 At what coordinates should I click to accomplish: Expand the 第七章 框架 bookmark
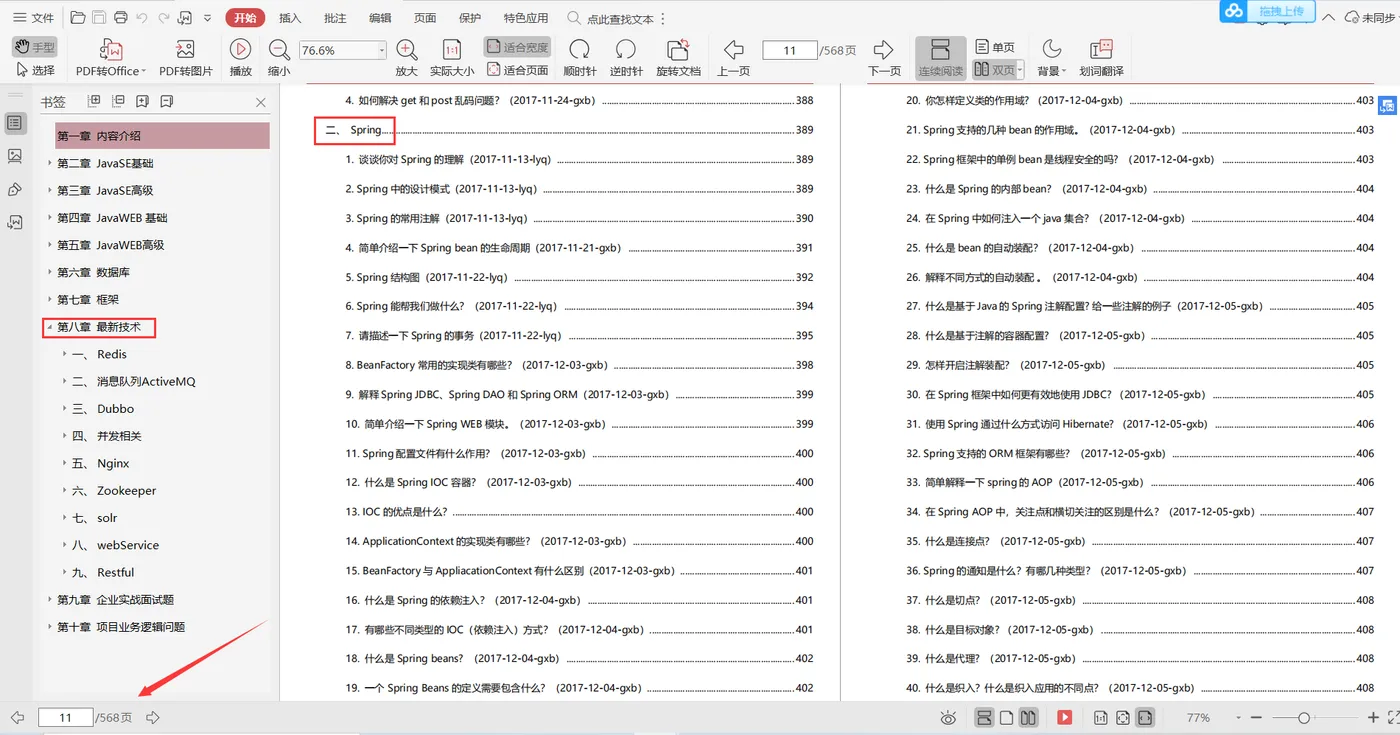pos(50,299)
